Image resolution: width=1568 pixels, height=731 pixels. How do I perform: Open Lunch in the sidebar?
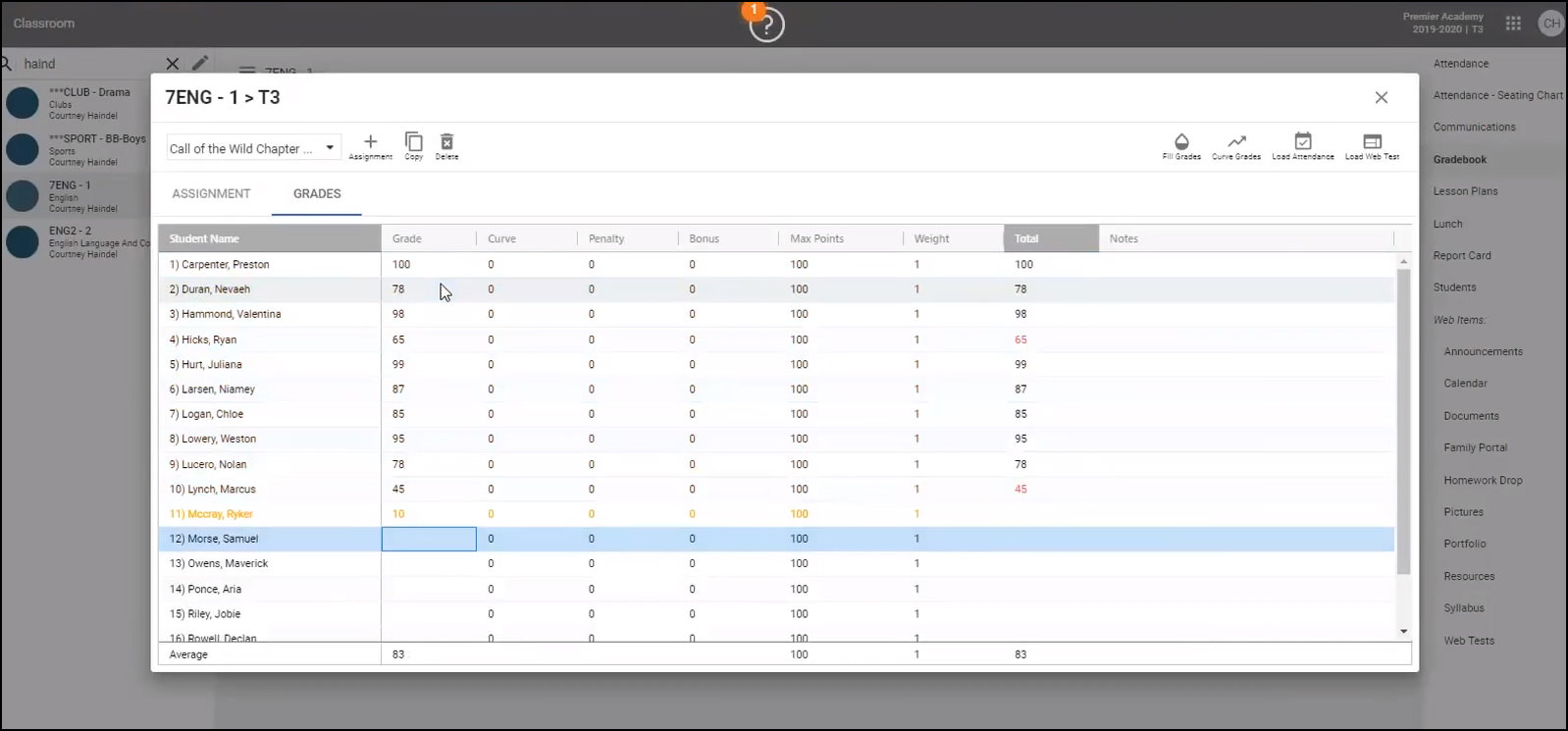1447,224
